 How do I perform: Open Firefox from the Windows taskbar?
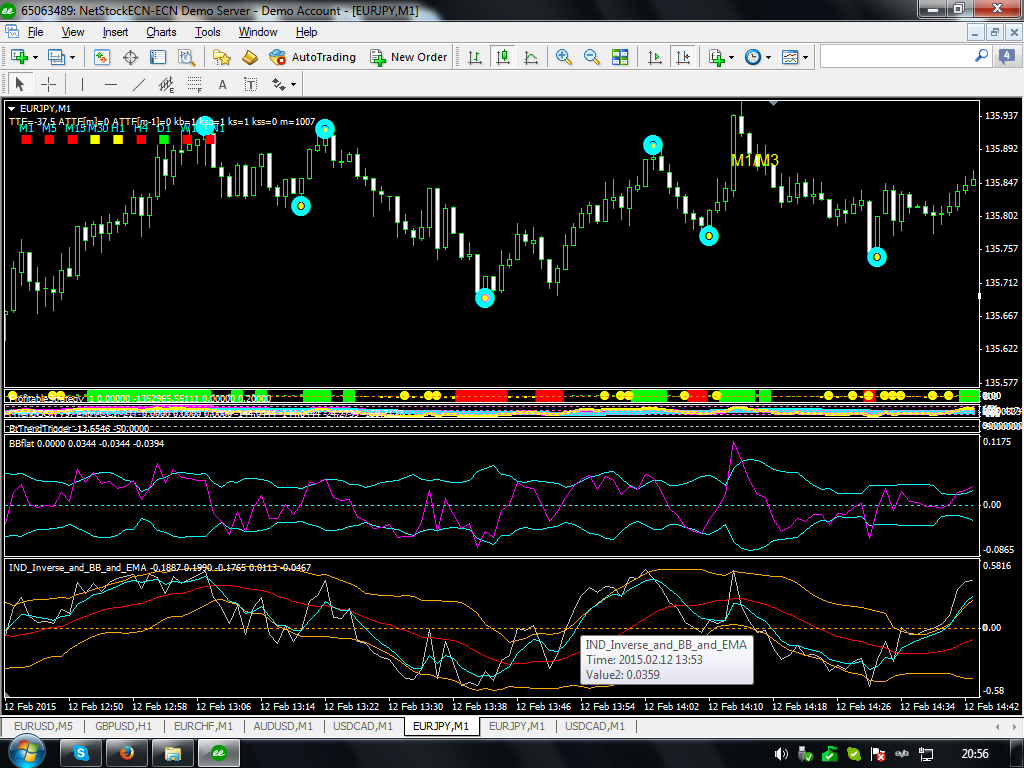click(x=126, y=753)
